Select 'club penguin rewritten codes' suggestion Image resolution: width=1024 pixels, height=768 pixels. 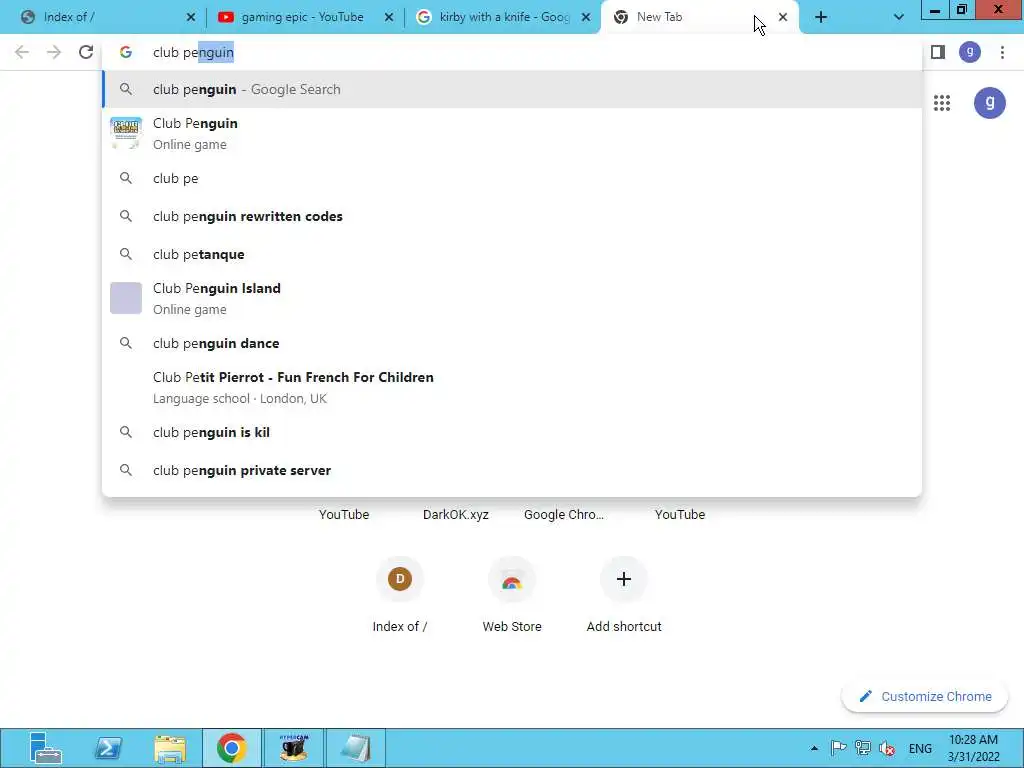tap(512, 216)
